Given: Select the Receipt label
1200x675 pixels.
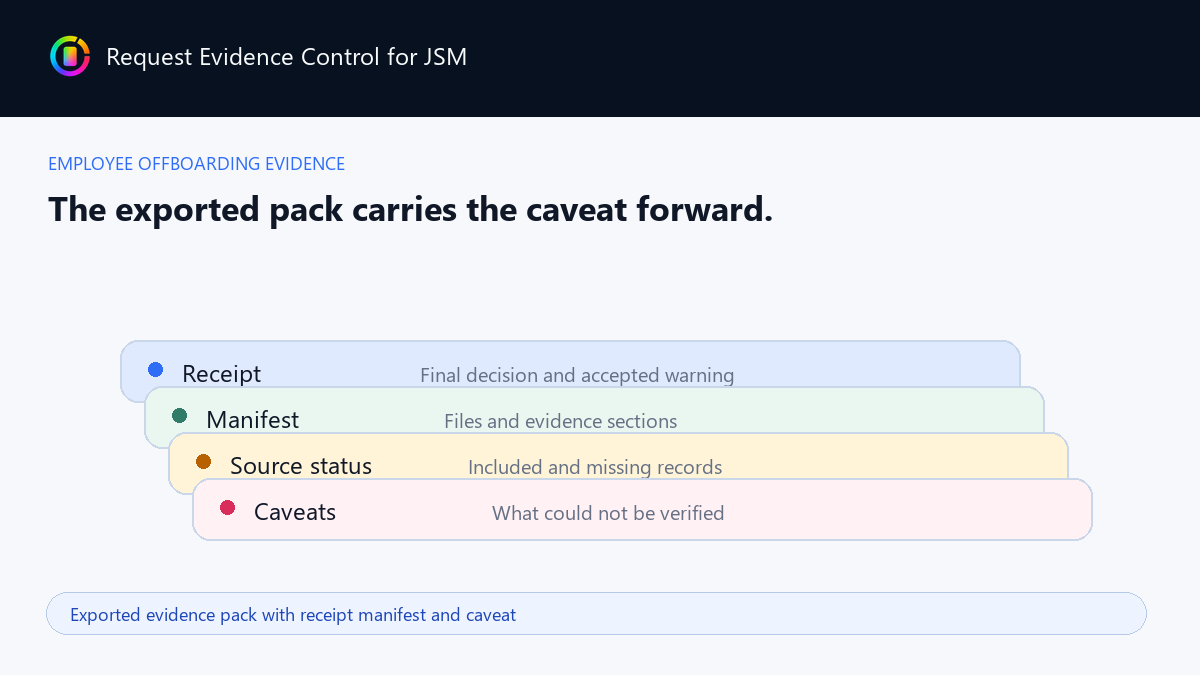Looking at the screenshot, I should 222,374.
